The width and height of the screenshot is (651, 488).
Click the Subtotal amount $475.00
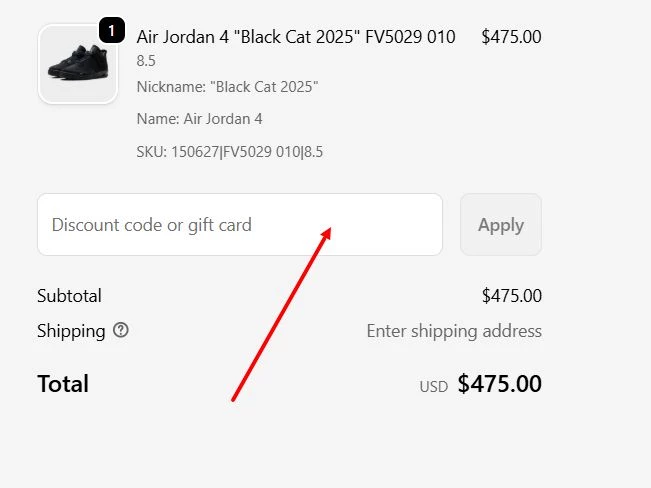point(511,296)
